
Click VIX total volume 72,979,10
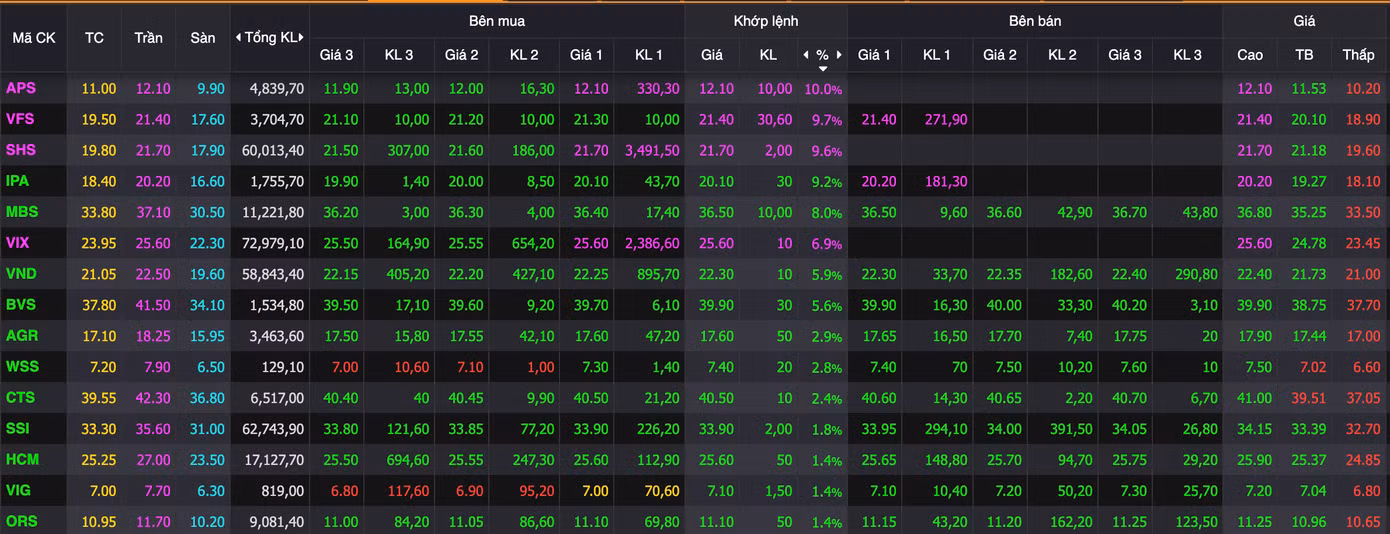coord(272,244)
